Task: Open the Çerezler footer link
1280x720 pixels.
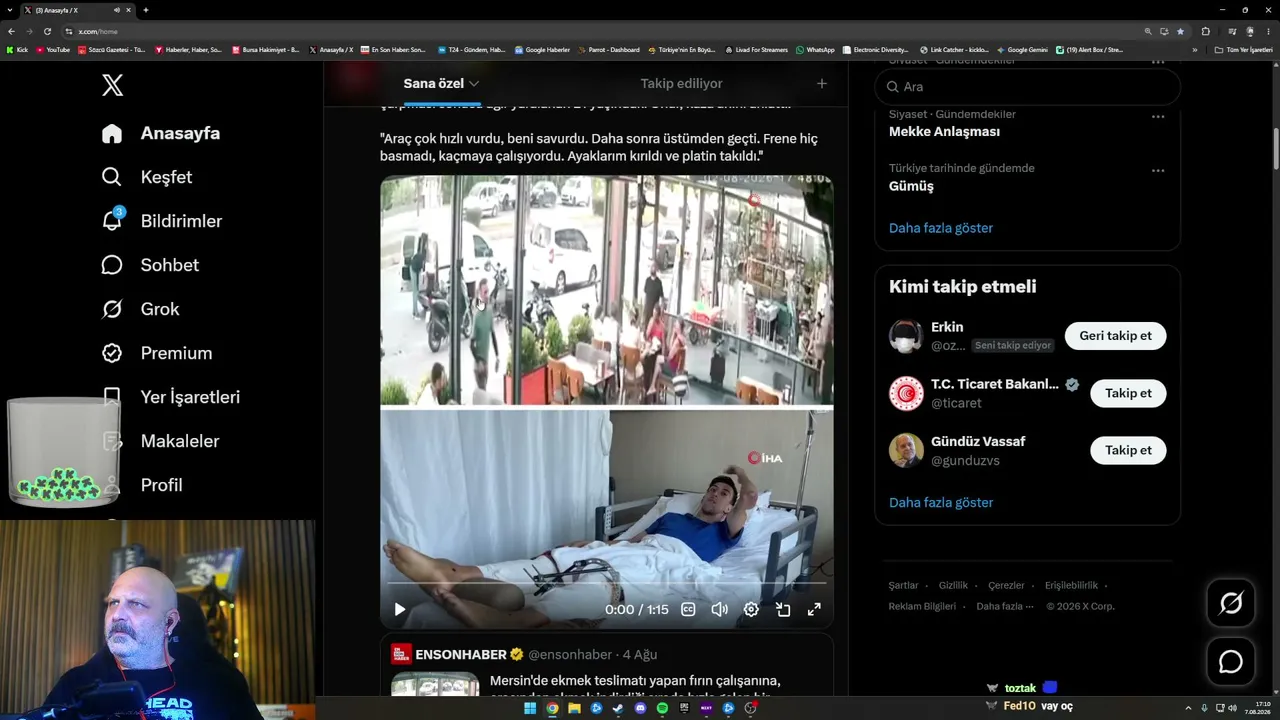Action: (1006, 585)
